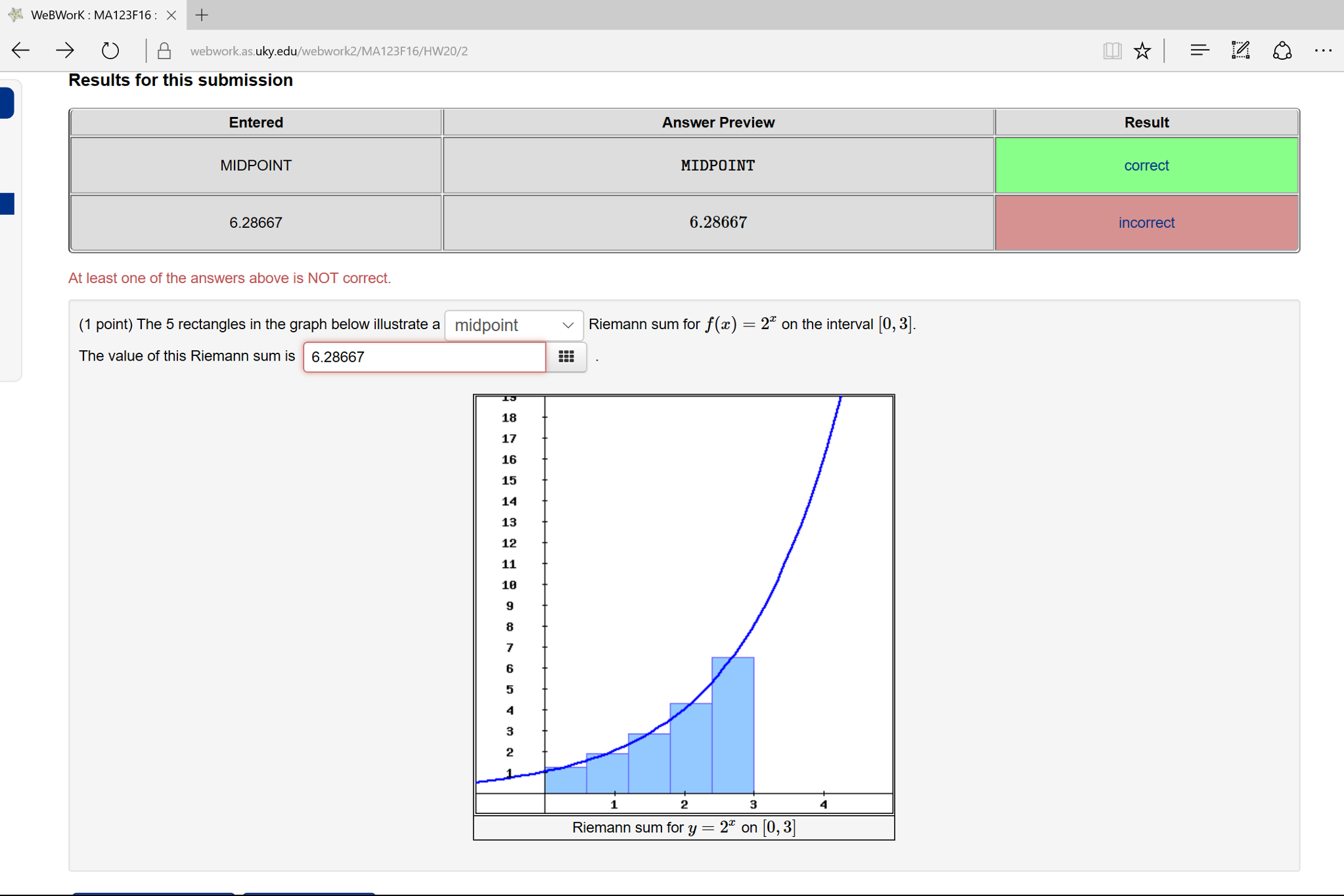Close the WeBWorK browser tab
This screenshot has width=1344, height=896.
171,14
